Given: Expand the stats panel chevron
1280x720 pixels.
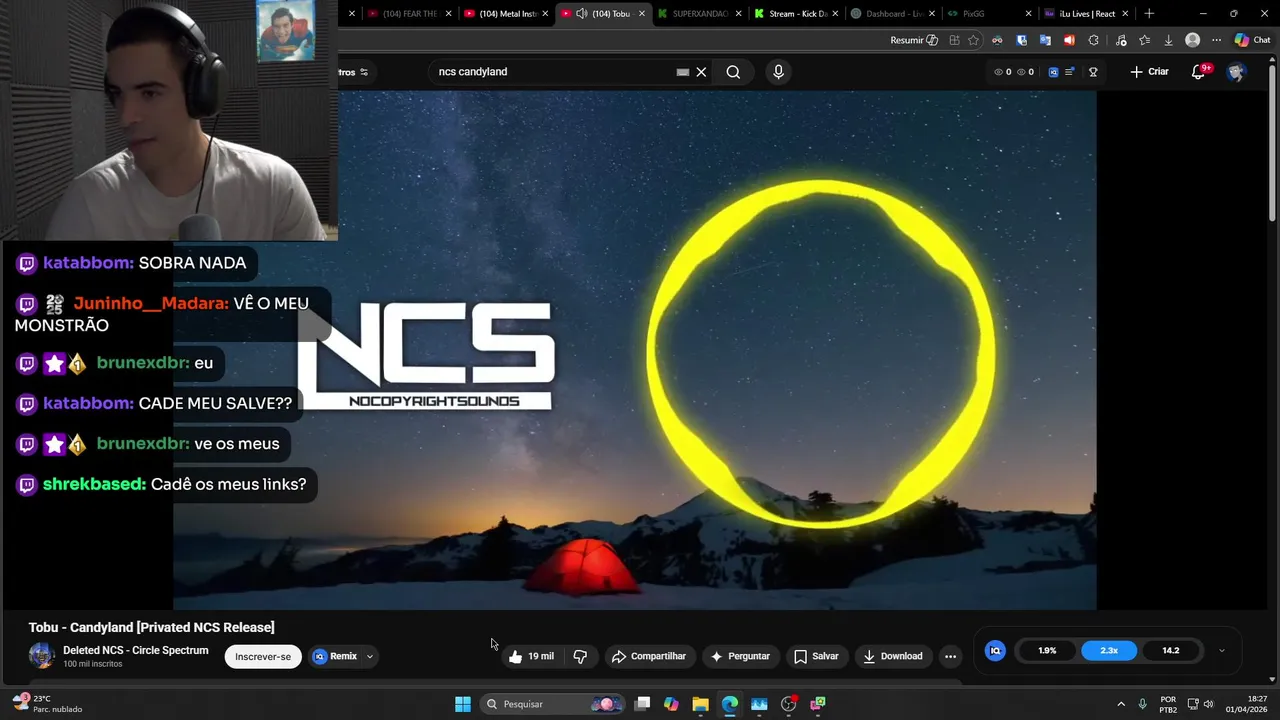Looking at the screenshot, I should click(x=1221, y=651).
